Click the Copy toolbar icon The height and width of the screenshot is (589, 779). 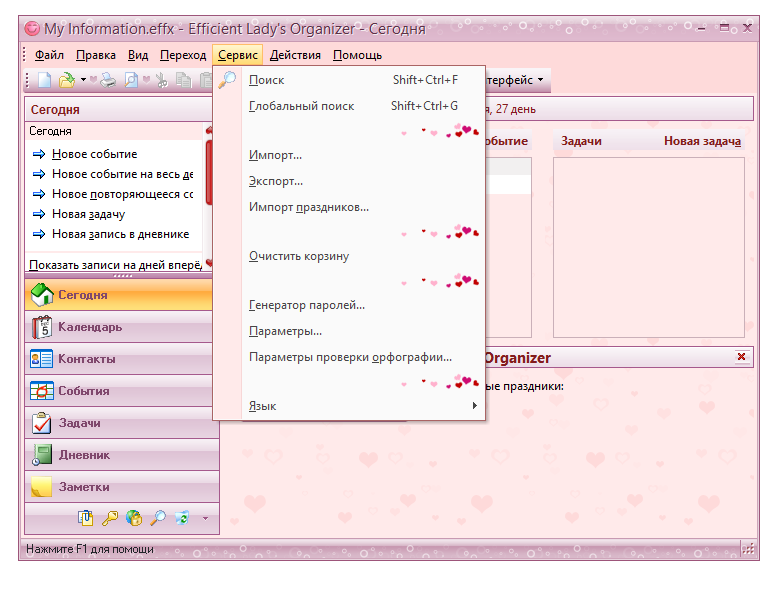pos(184,80)
